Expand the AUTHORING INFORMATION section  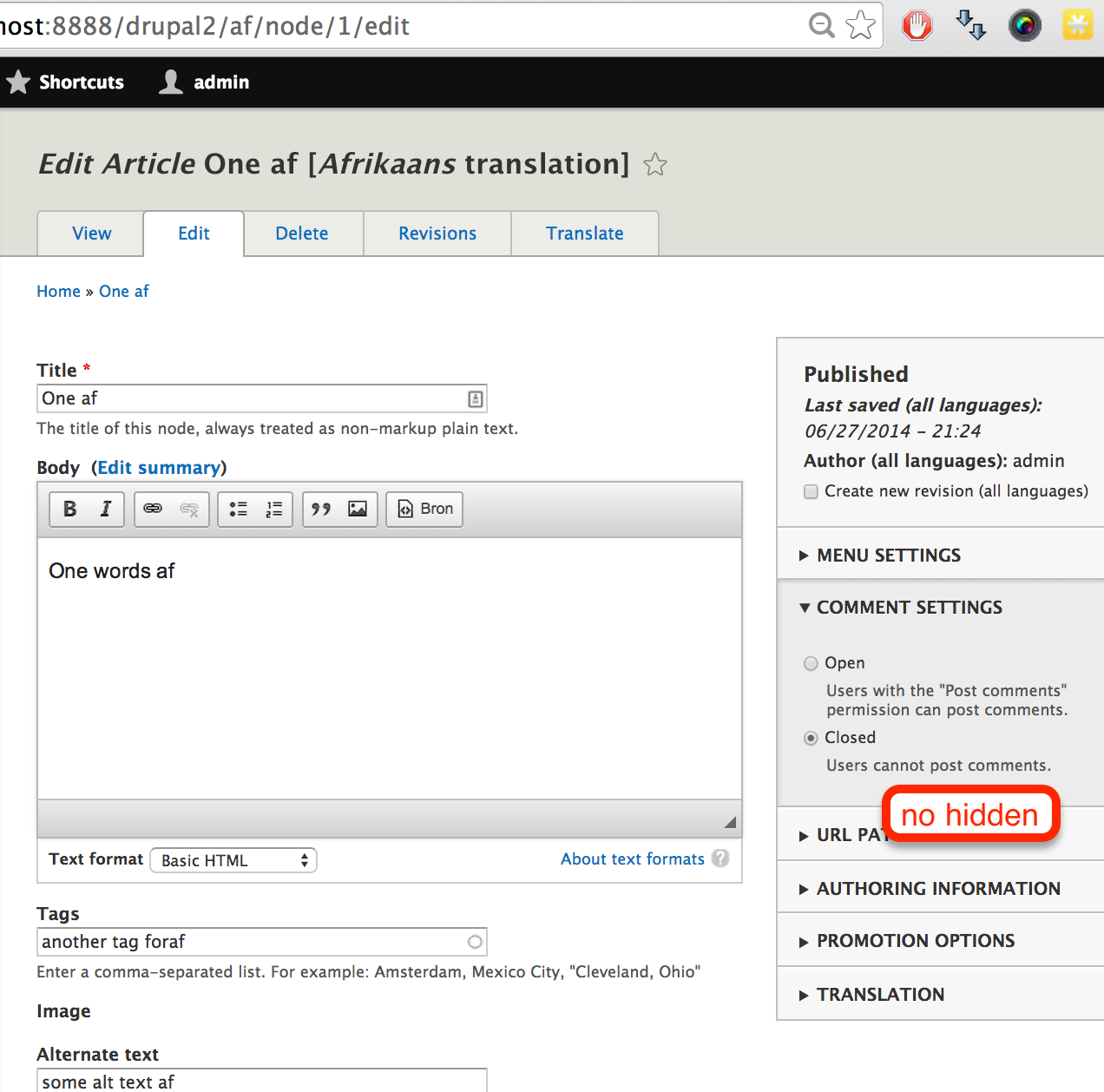(937, 888)
